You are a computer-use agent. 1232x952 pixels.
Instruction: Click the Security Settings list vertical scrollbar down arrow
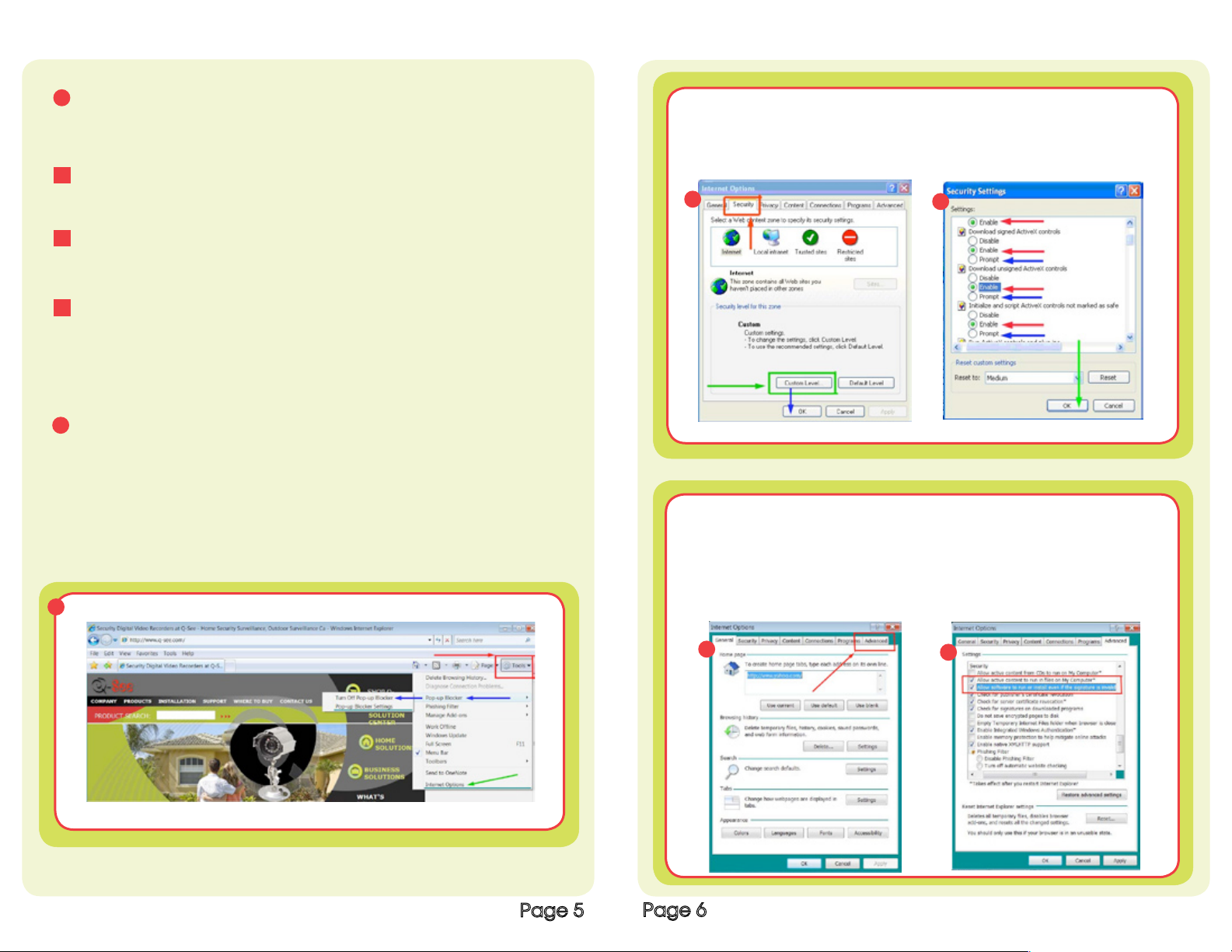[x=1129, y=337]
